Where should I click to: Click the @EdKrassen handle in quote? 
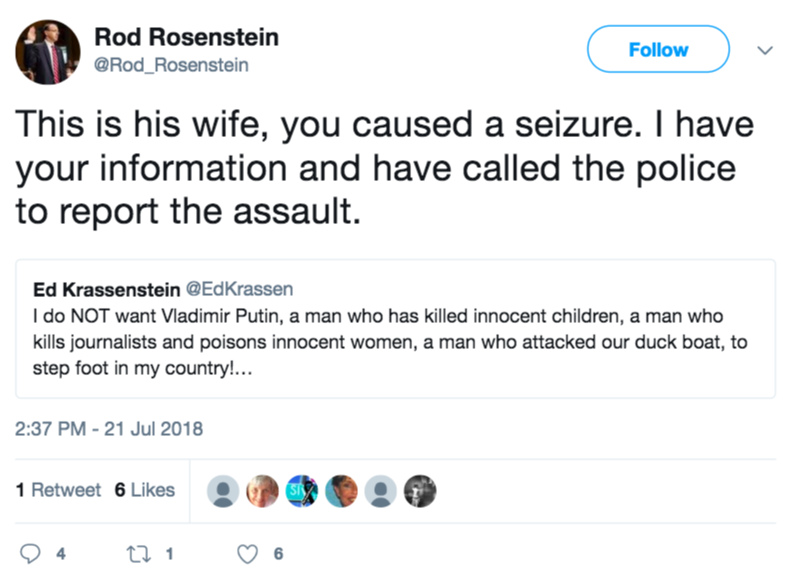click(239, 289)
